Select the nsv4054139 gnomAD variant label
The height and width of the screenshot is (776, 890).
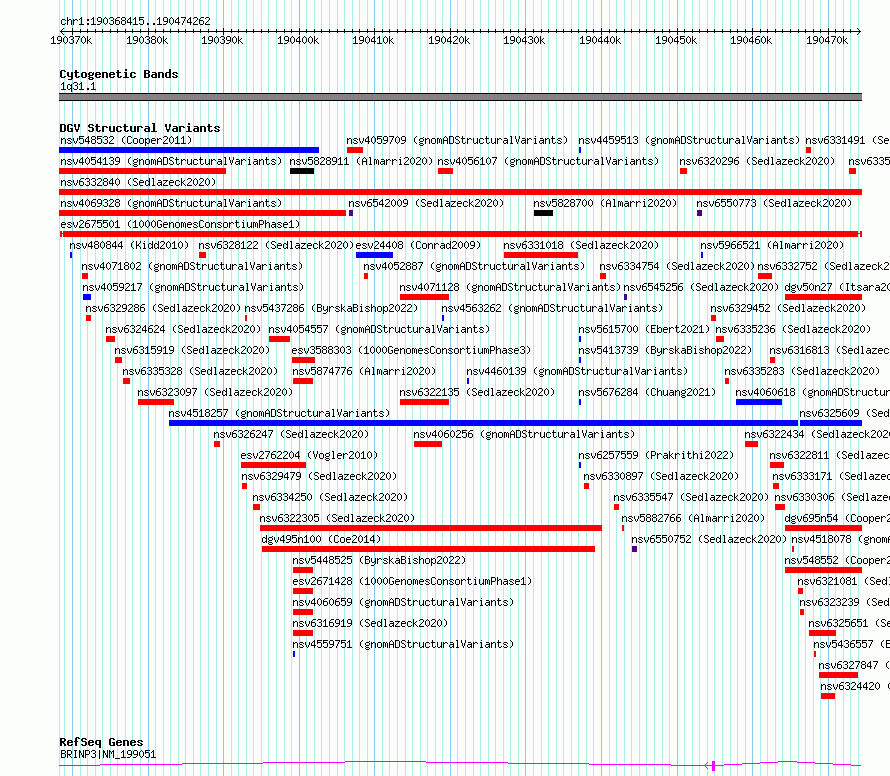pyautogui.click(x=171, y=161)
